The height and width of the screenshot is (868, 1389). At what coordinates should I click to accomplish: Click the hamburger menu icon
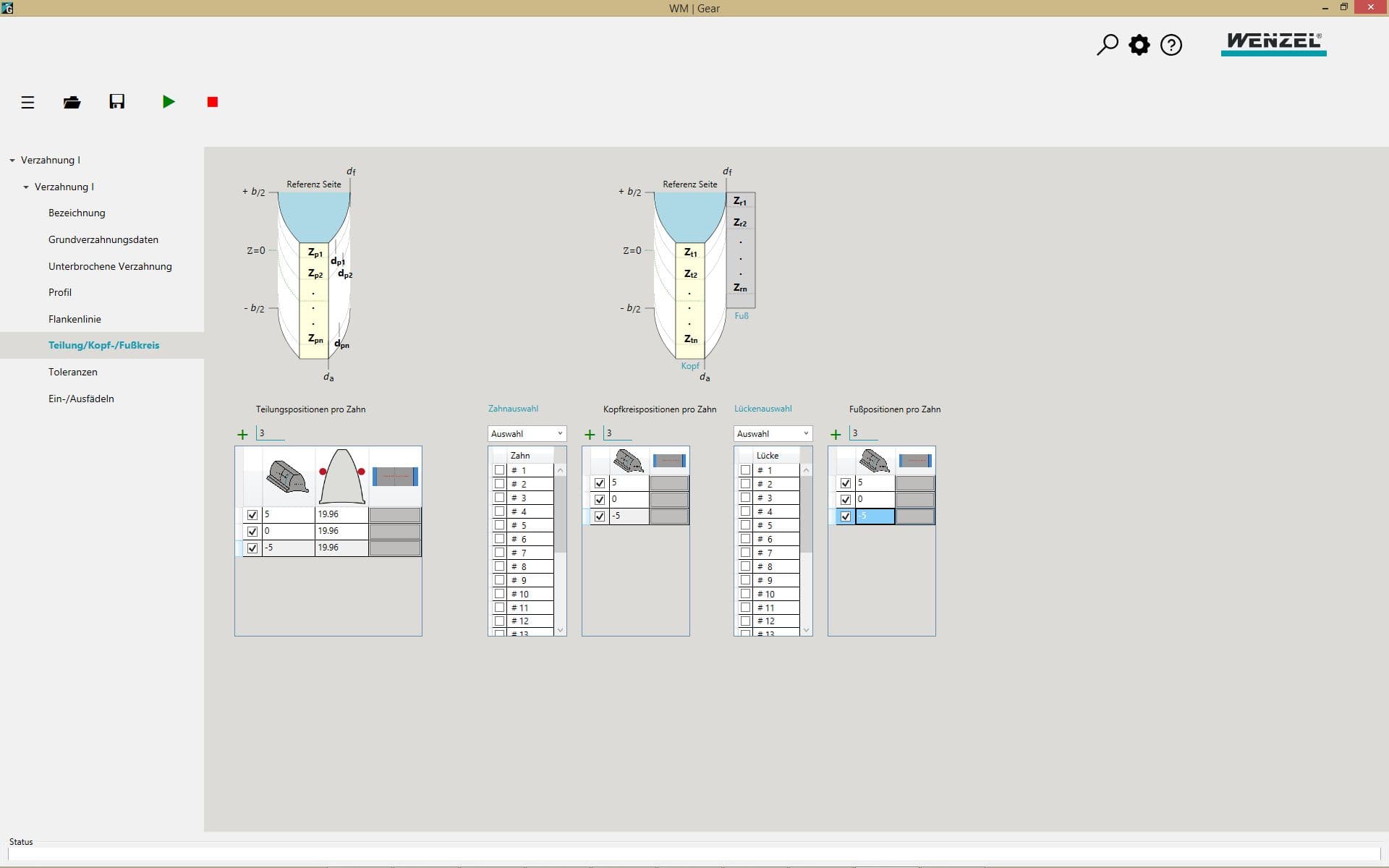pos(27,102)
